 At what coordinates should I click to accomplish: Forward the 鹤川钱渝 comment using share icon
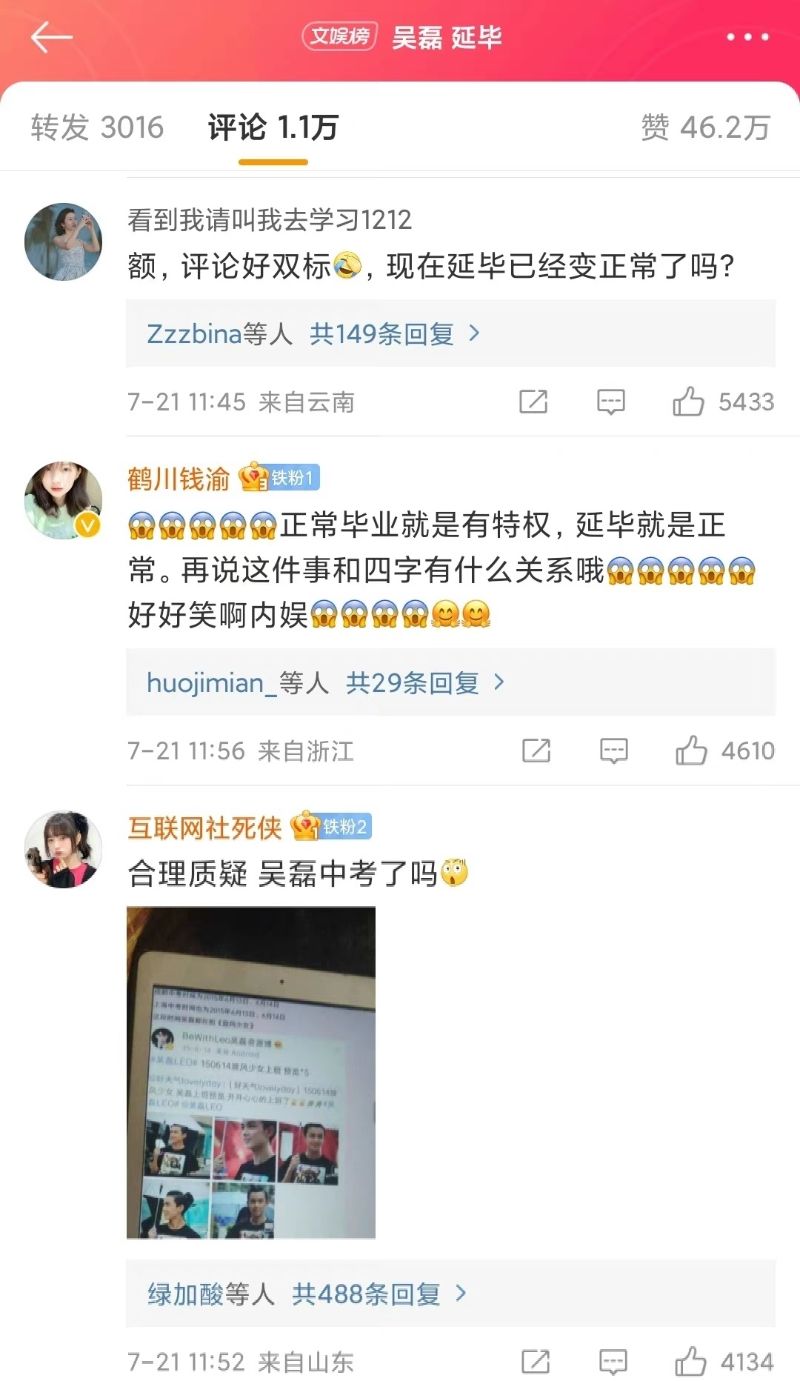(537, 750)
